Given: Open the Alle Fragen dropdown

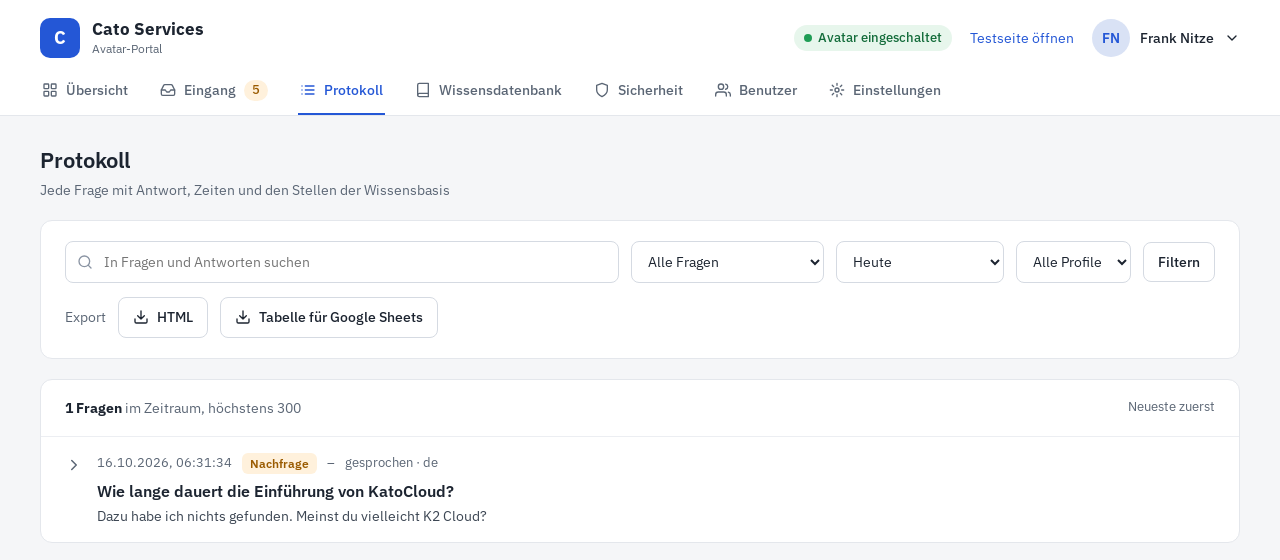Looking at the screenshot, I should 727,262.
